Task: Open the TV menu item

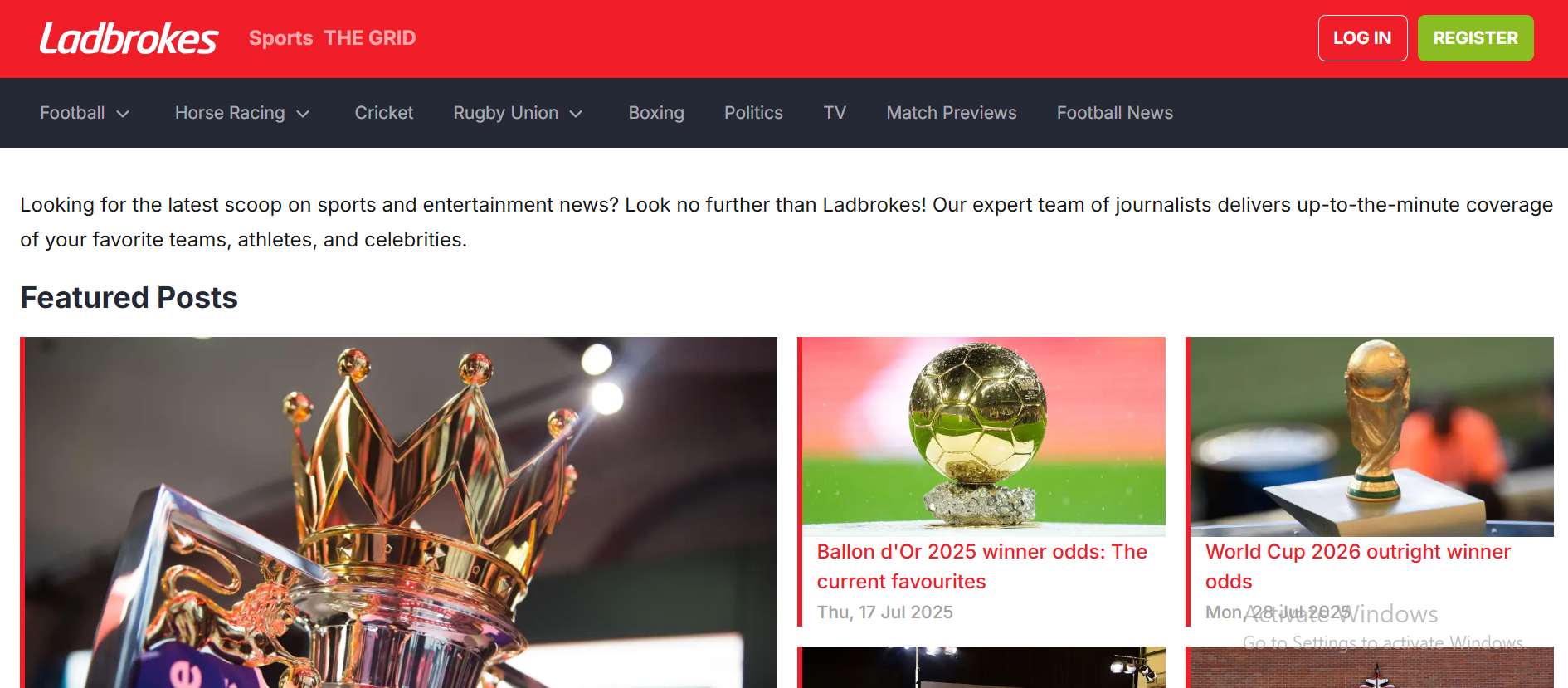Action: [835, 113]
